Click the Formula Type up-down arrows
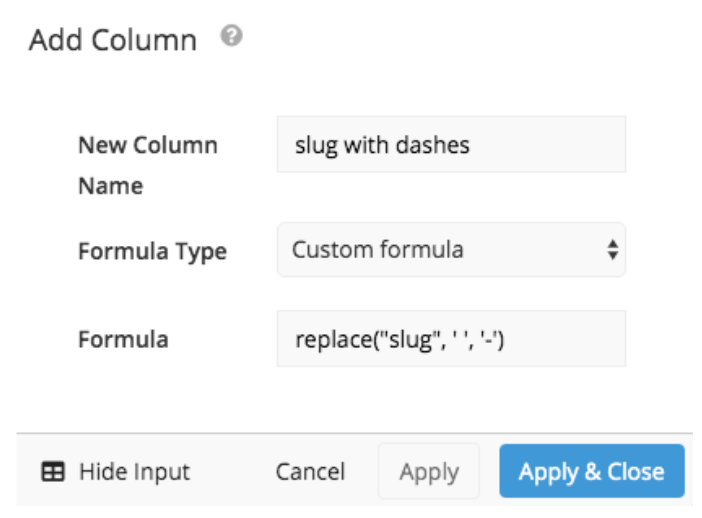This screenshot has width=702, height=518. pos(612,250)
